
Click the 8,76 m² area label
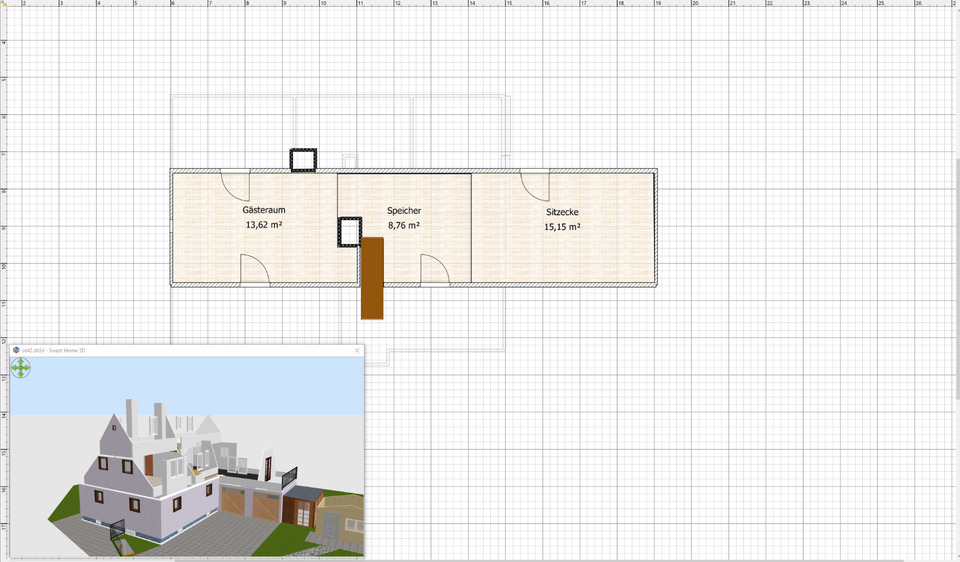(x=403, y=226)
